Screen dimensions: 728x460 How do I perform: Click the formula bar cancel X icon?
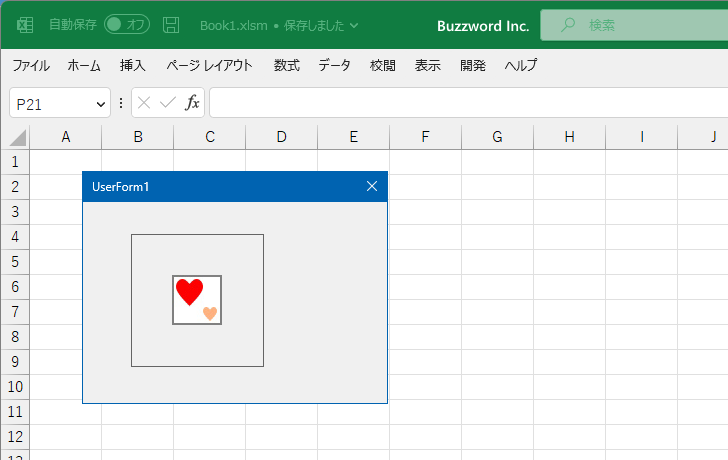(x=144, y=103)
